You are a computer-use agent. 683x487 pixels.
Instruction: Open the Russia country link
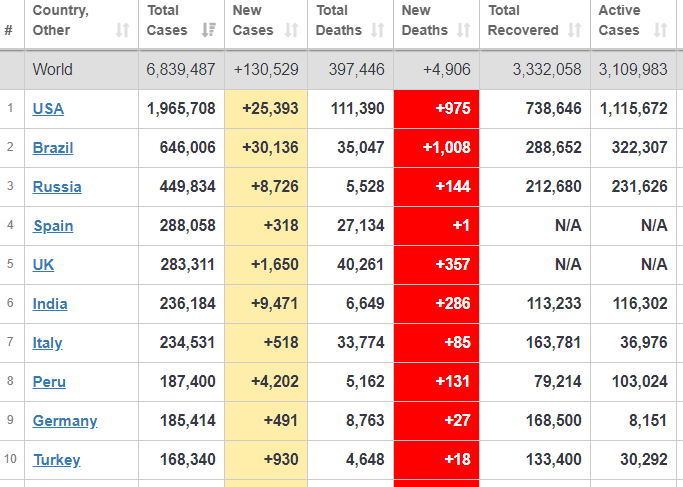point(57,186)
